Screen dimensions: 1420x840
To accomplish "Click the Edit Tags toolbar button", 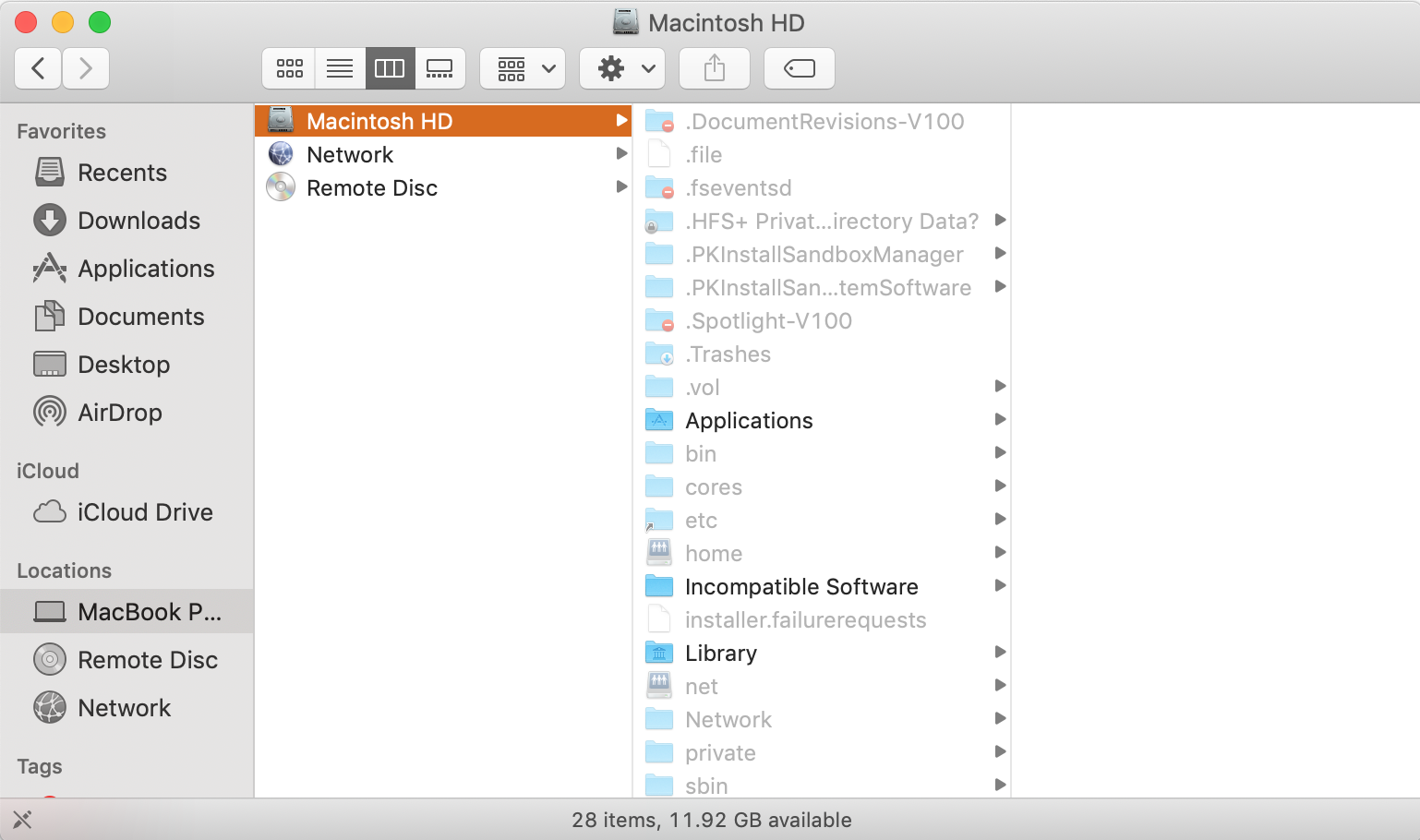I will pyautogui.click(x=800, y=68).
